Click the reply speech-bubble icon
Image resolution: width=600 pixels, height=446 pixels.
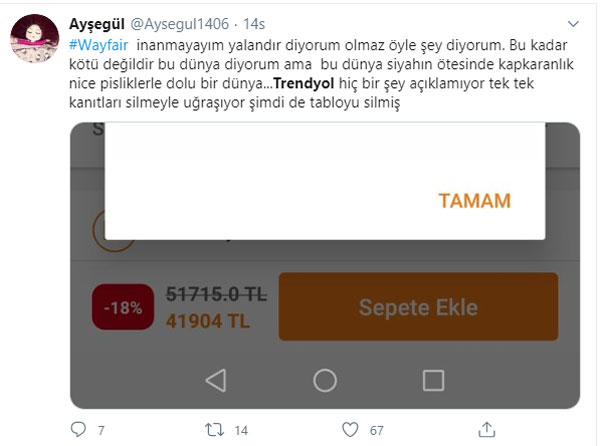(x=78, y=429)
